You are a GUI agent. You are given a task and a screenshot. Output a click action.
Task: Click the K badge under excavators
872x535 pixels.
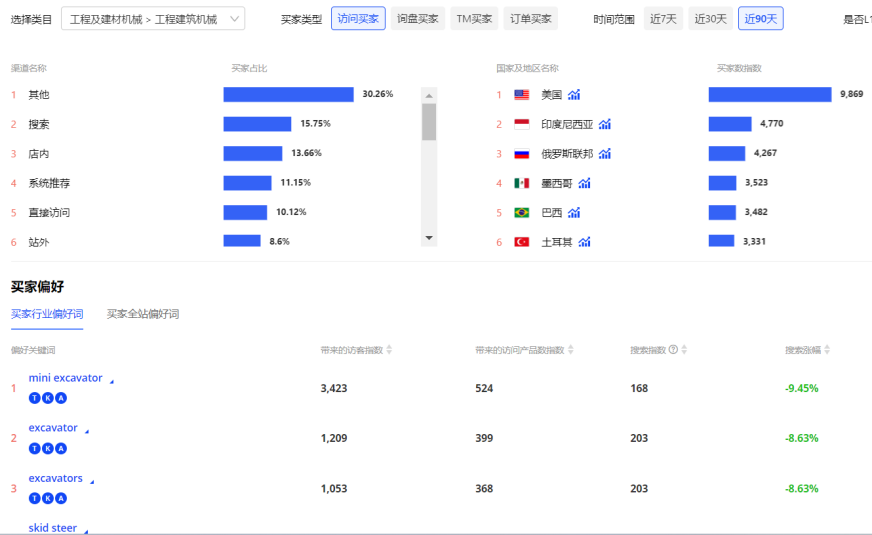pos(48,498)
